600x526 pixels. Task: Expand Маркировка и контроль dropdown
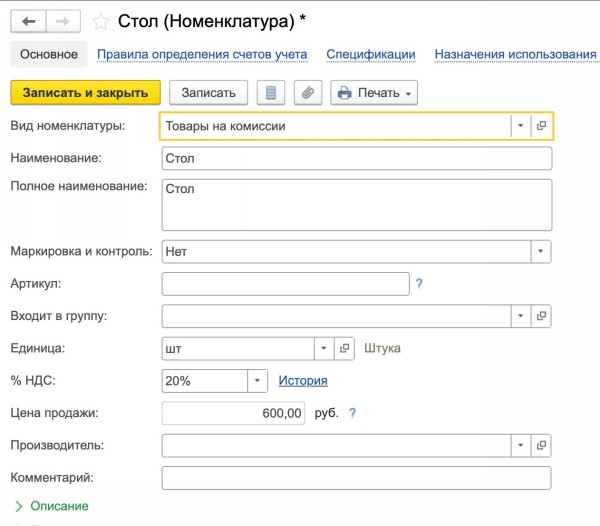541,252
